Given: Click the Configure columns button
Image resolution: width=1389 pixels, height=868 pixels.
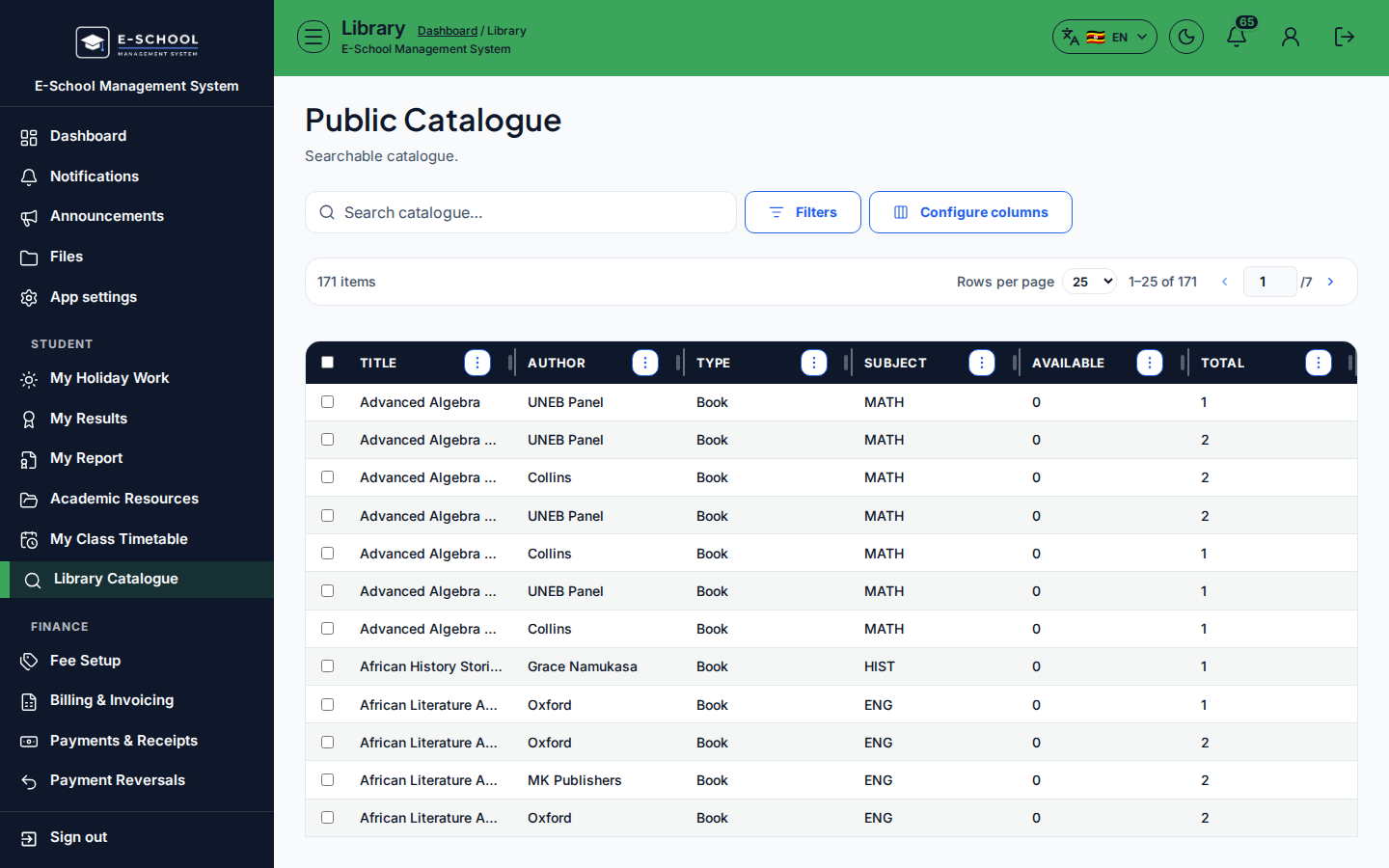Looking at the screenshot, I should tap(970, 212).
